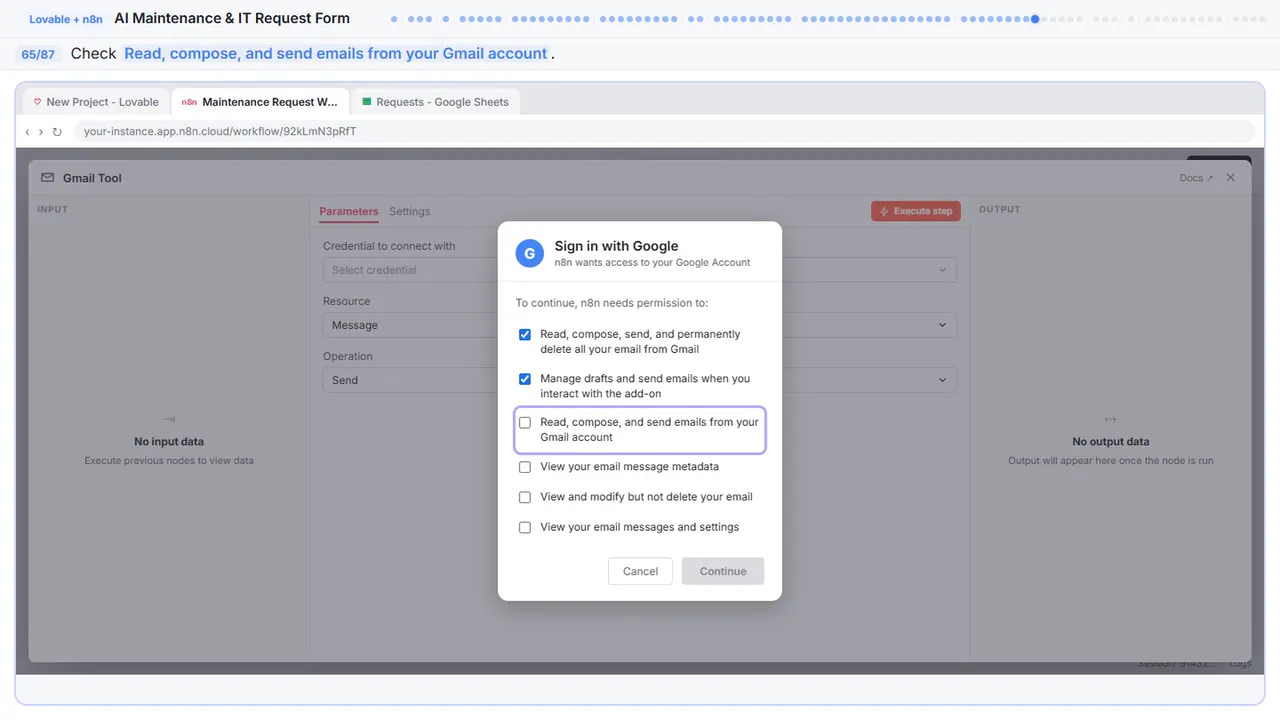Click the 'No input data' message
Screen dimensions: 1280x720
(x=169, y=441)
